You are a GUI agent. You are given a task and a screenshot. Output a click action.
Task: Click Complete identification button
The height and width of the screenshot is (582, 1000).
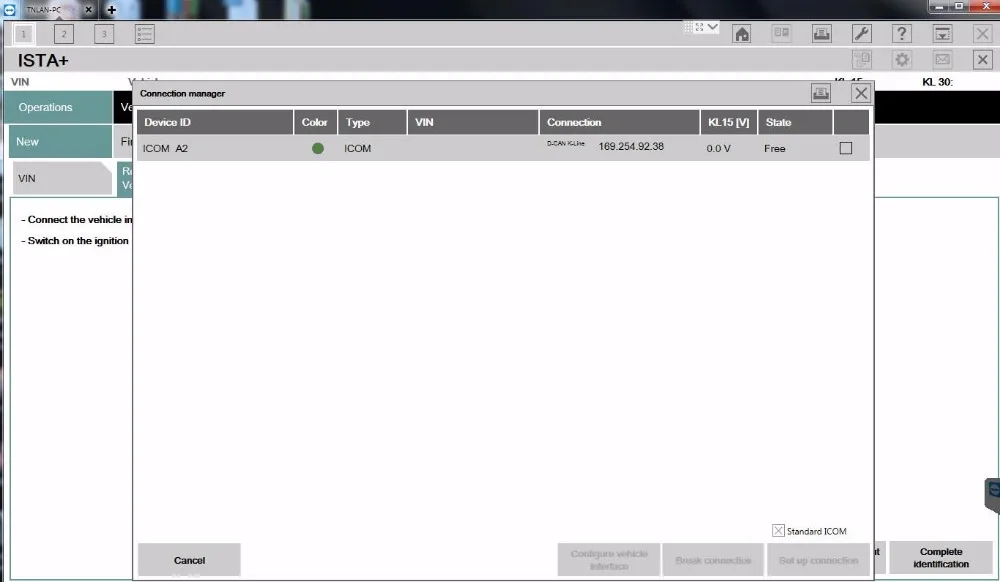click(x=941, y=558)
